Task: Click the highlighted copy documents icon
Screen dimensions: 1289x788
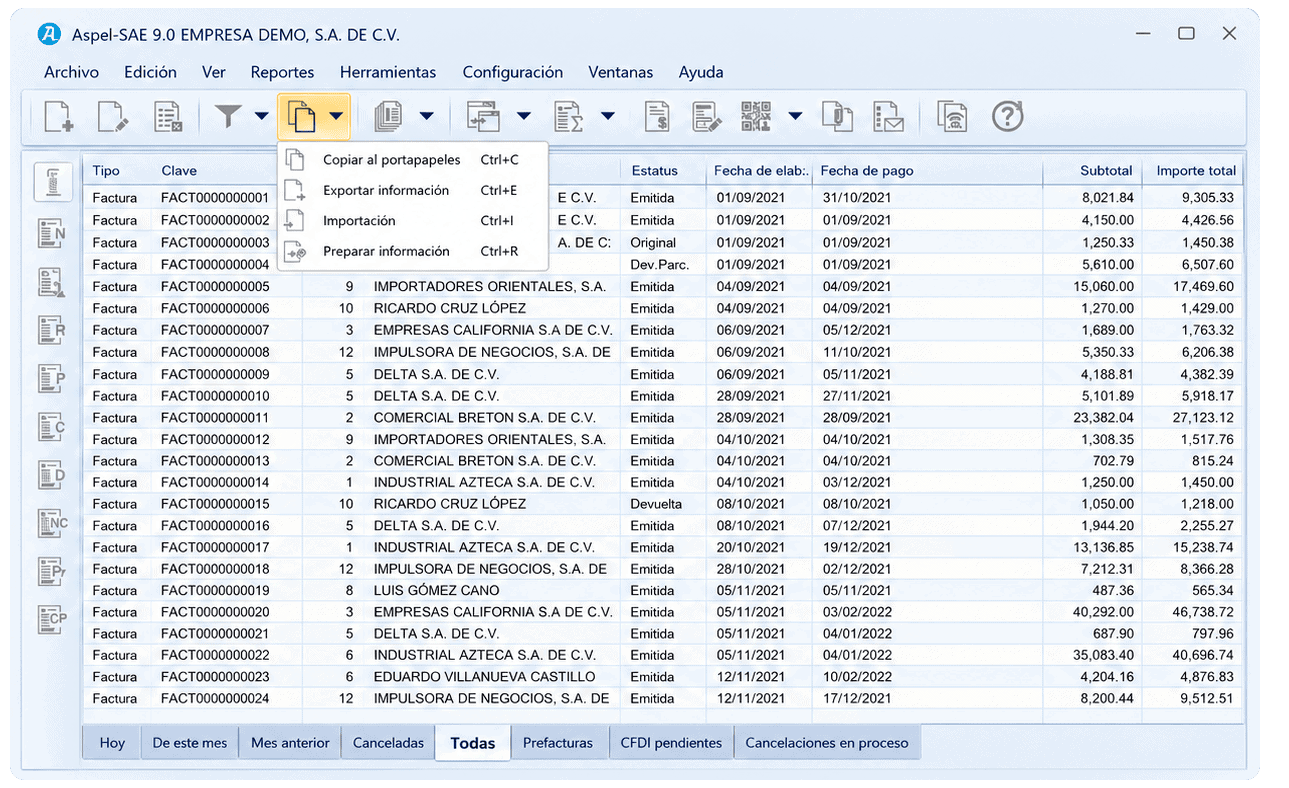Action: [x=302, y=116]
